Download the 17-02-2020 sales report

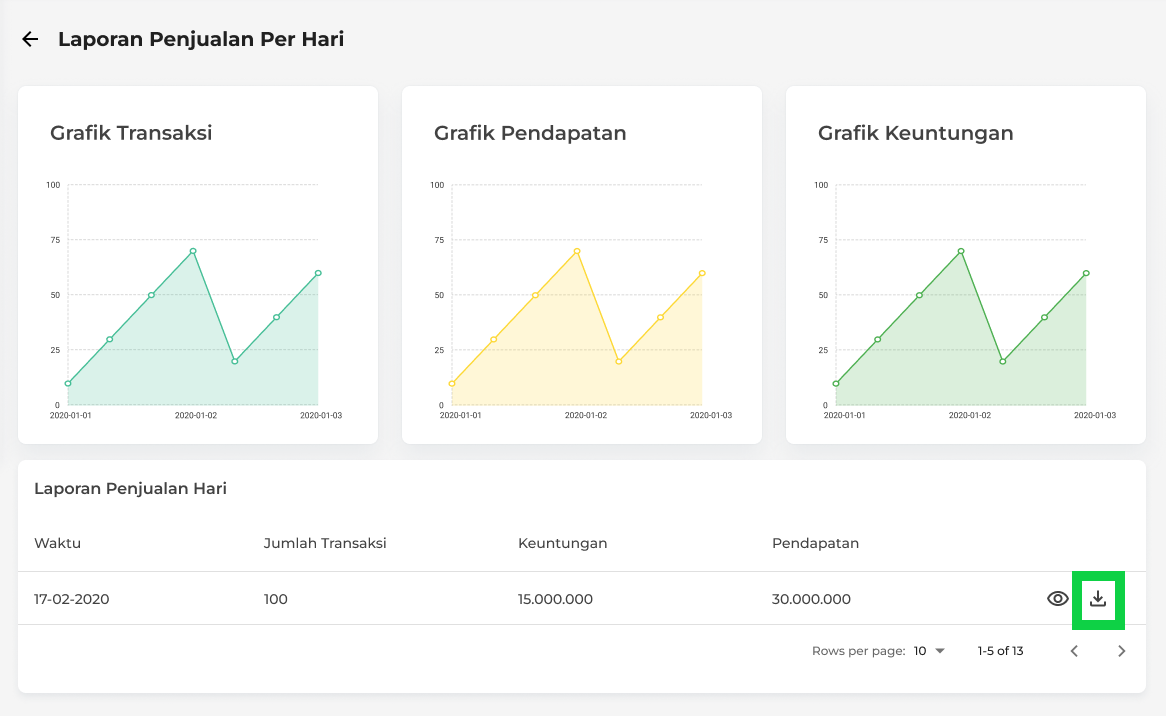pos(1098,599)
